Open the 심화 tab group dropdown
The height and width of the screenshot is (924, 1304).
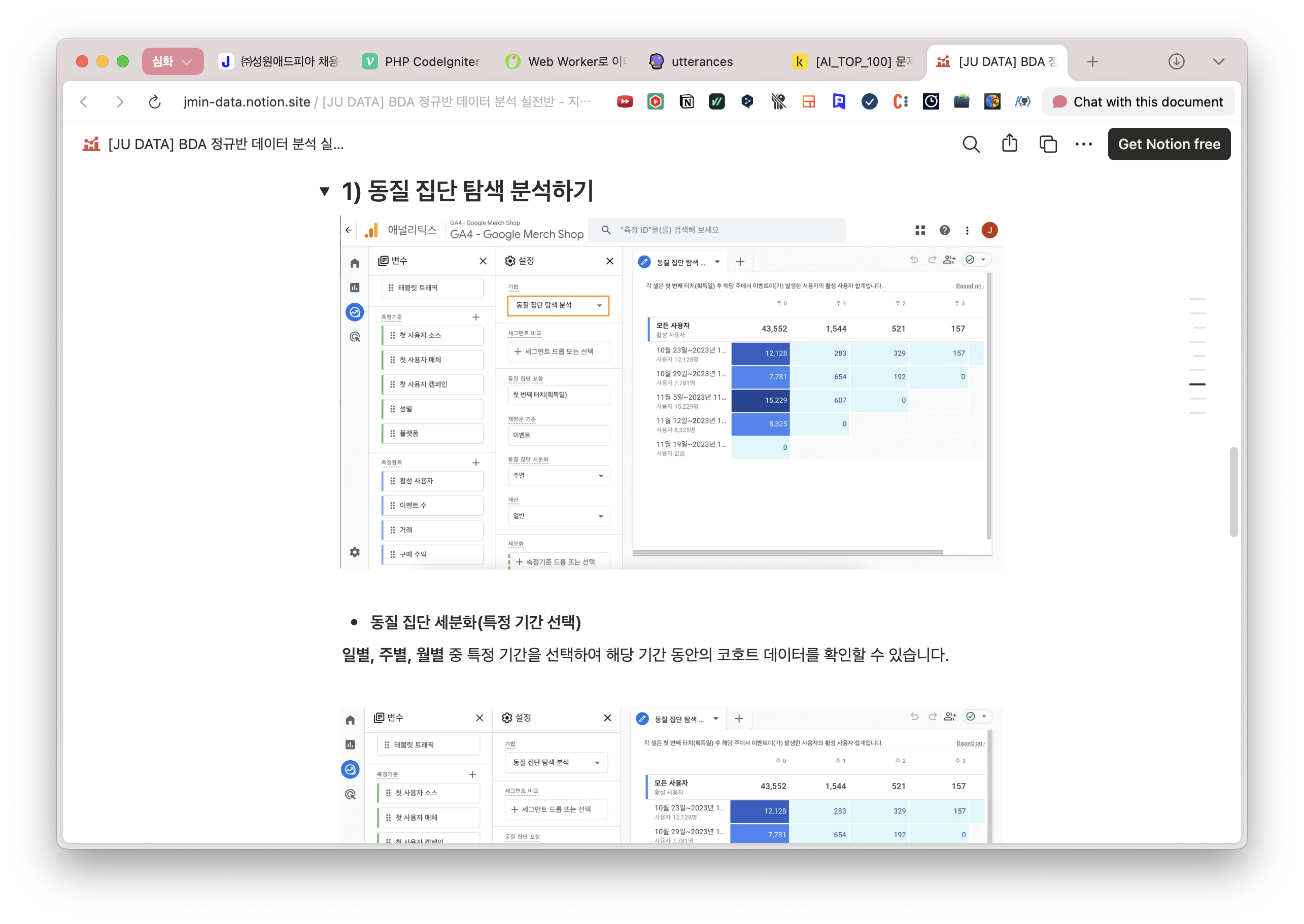(x=173, y=61)
